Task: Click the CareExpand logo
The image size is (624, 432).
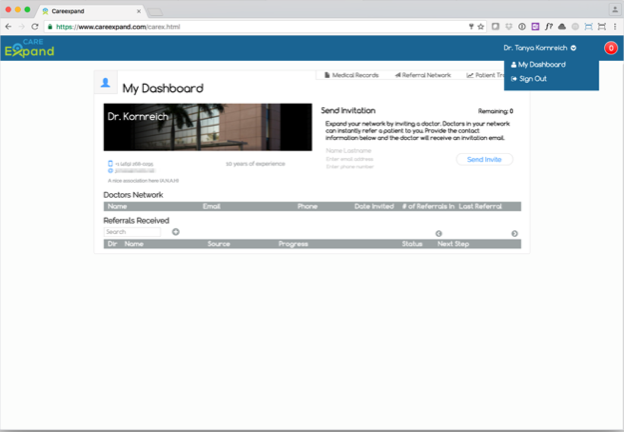Action: (x=28, y=48)
